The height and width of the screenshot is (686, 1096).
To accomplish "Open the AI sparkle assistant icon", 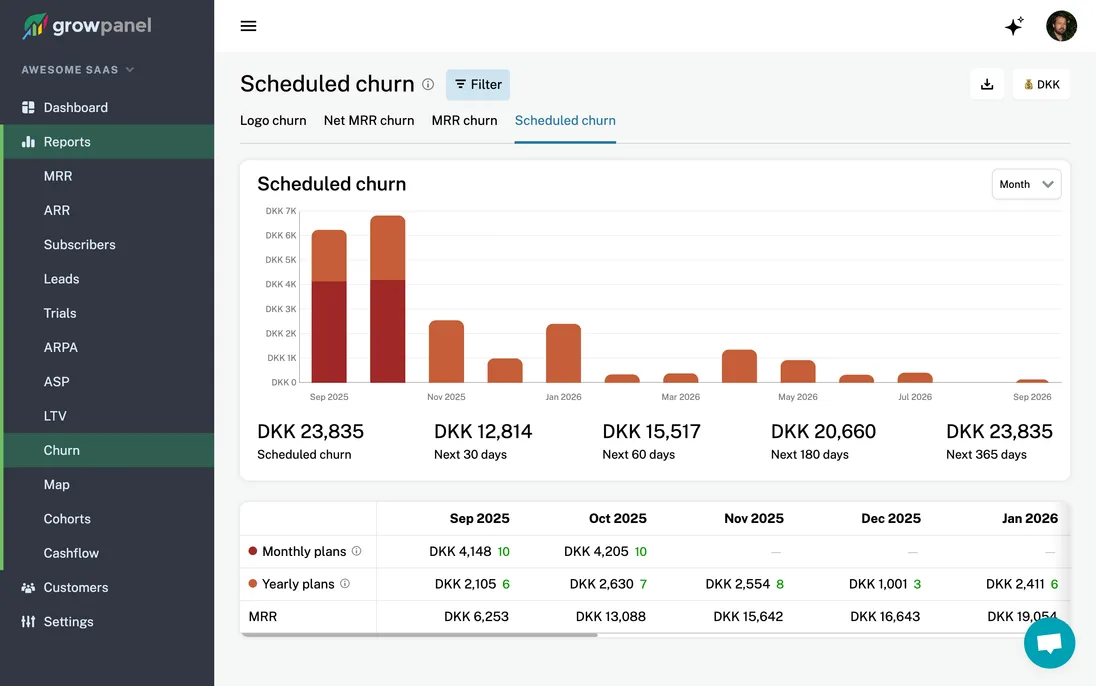I will point(1014,27).
